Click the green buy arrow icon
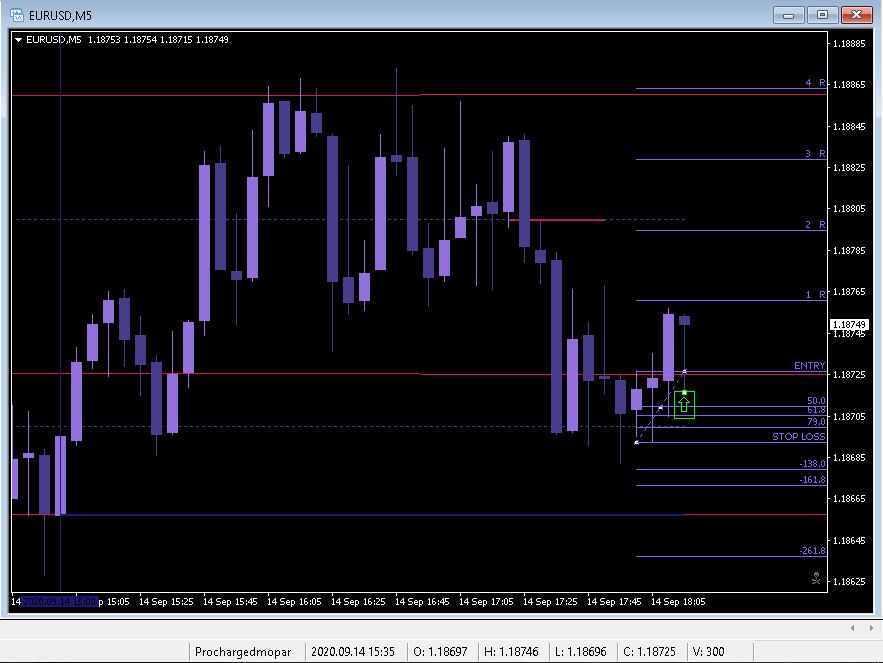 (x=684, y=405)
